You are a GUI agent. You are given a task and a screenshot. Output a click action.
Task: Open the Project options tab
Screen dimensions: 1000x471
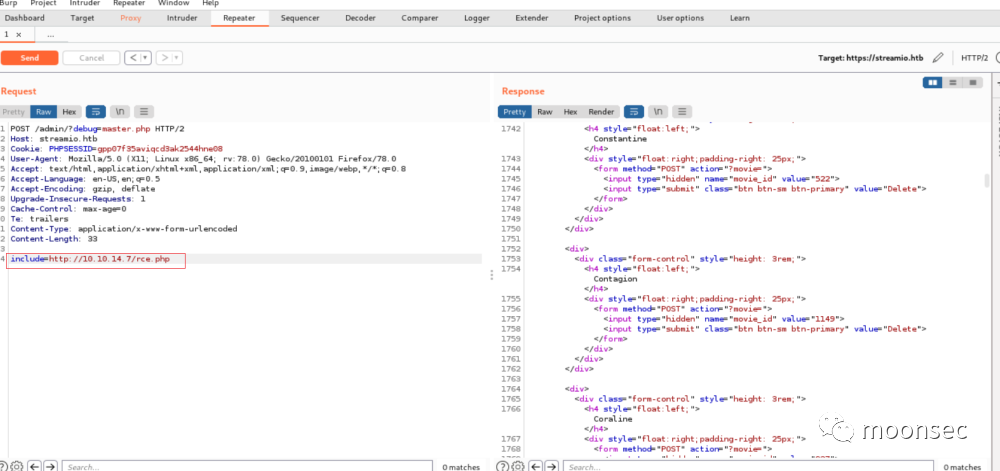[602, 18]
